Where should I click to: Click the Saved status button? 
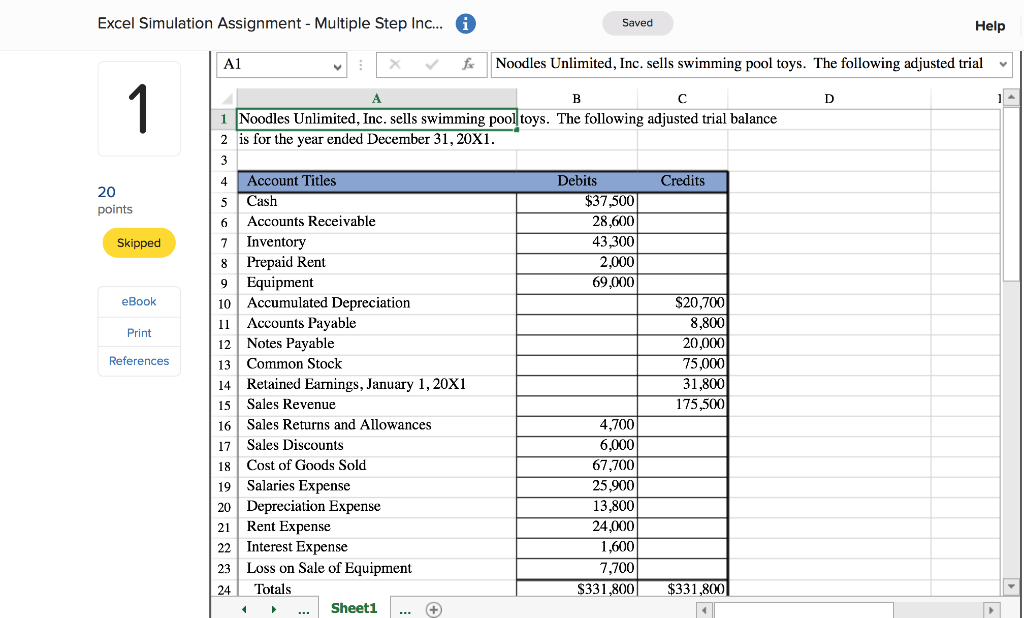pyautogui.click(x=637, y=23)
